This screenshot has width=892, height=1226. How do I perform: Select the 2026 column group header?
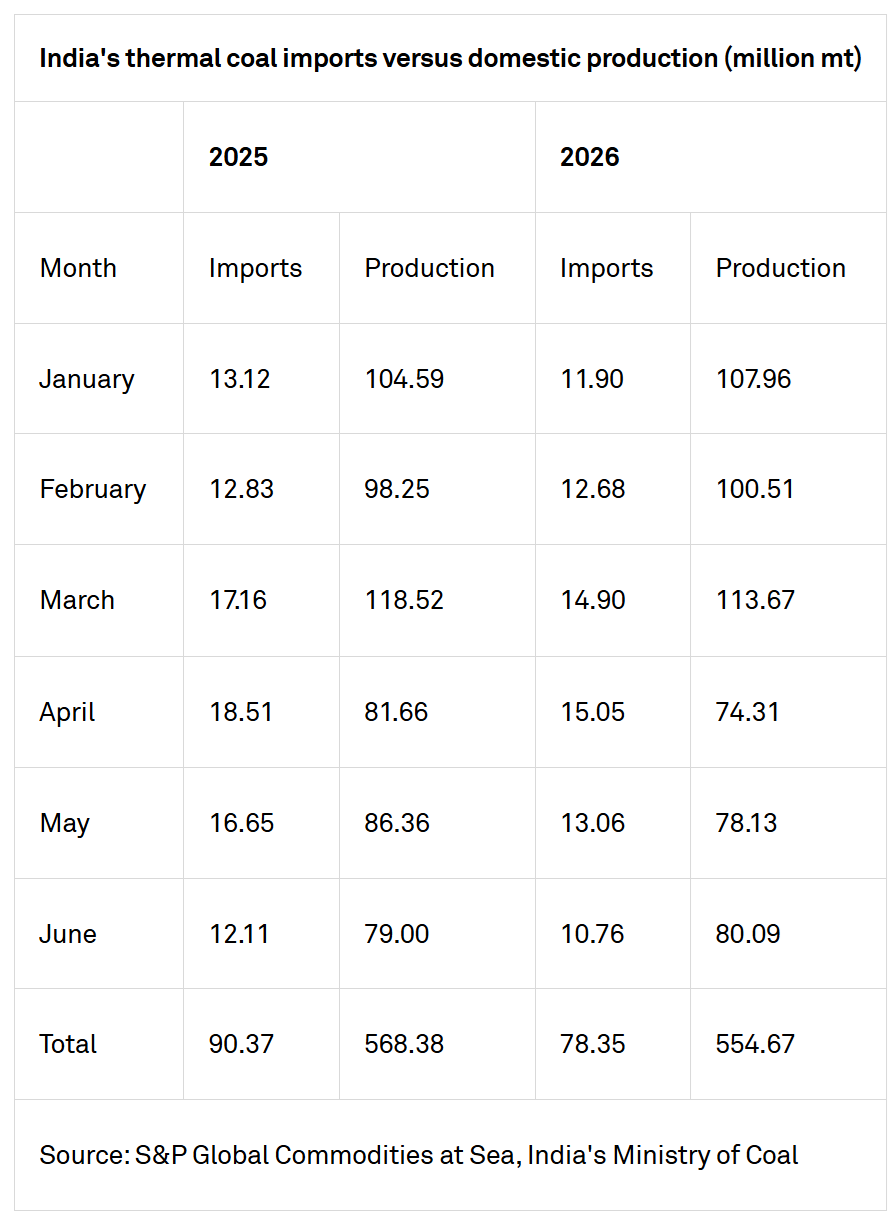(x=590, y=157)
